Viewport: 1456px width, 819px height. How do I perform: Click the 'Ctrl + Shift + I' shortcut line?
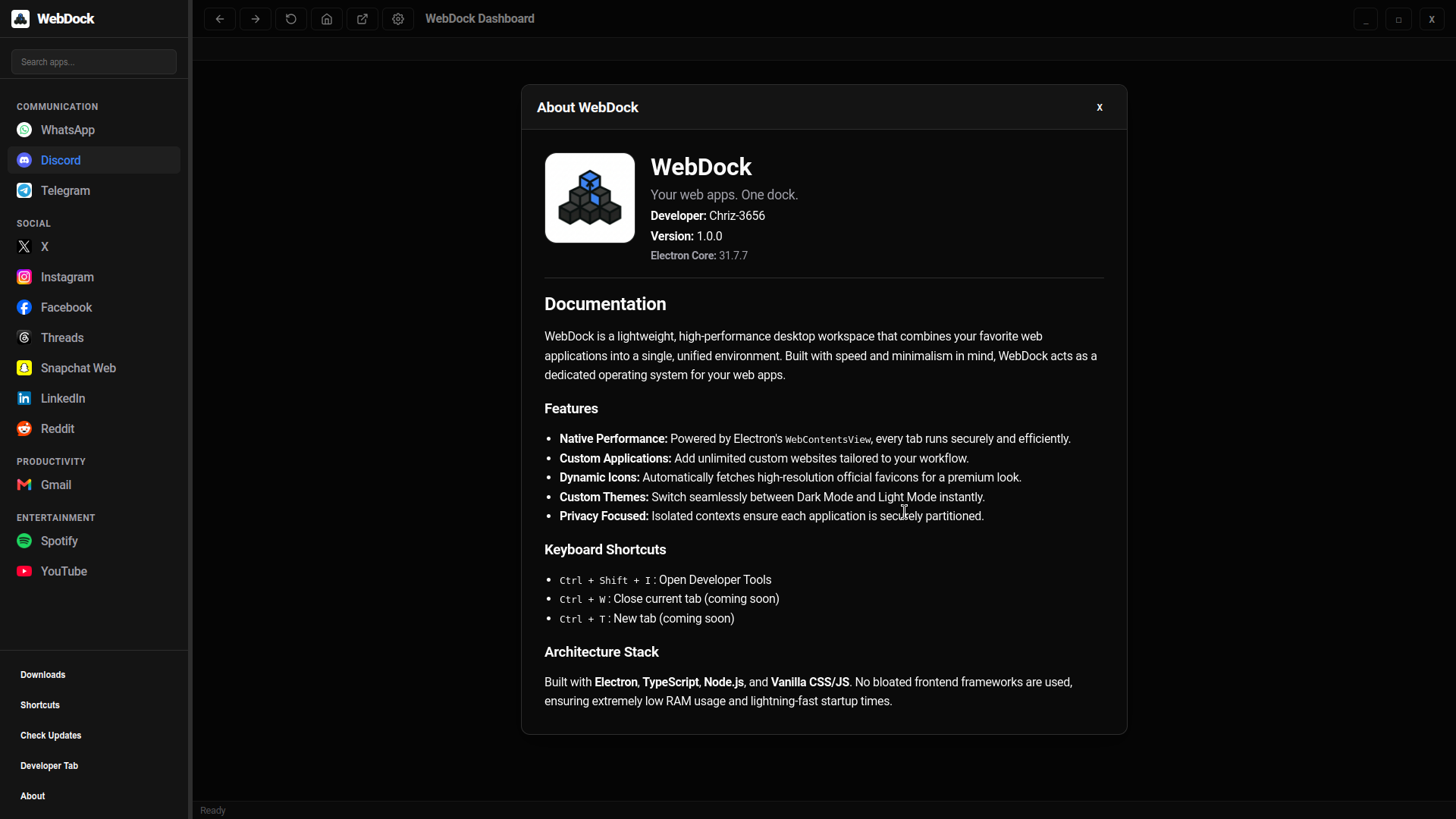click(x=665, y=580)
